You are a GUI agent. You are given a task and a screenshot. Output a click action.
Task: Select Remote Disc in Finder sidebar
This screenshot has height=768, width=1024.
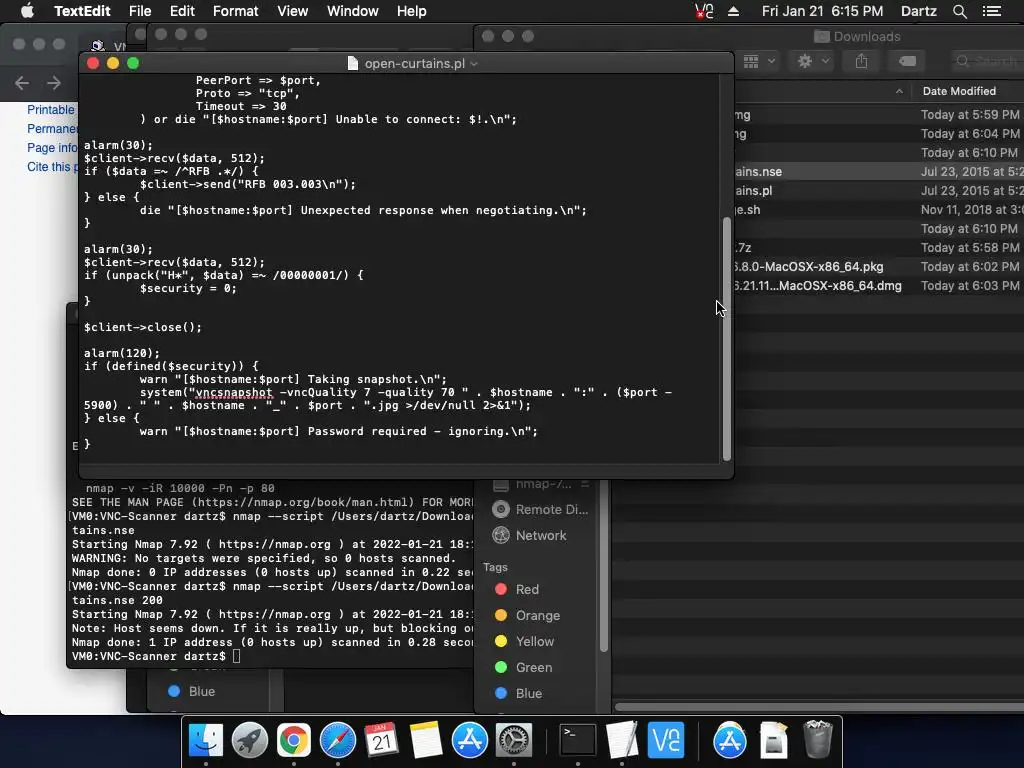click(540, 509)
